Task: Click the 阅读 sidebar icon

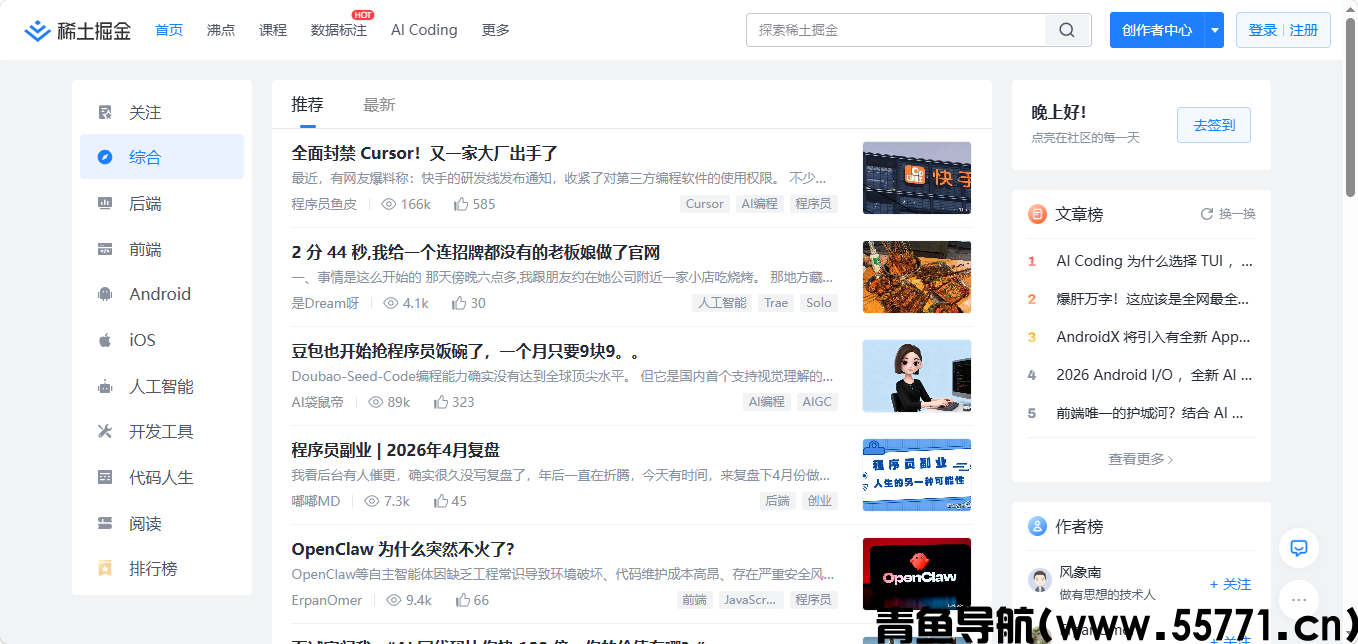Action: 105,523
